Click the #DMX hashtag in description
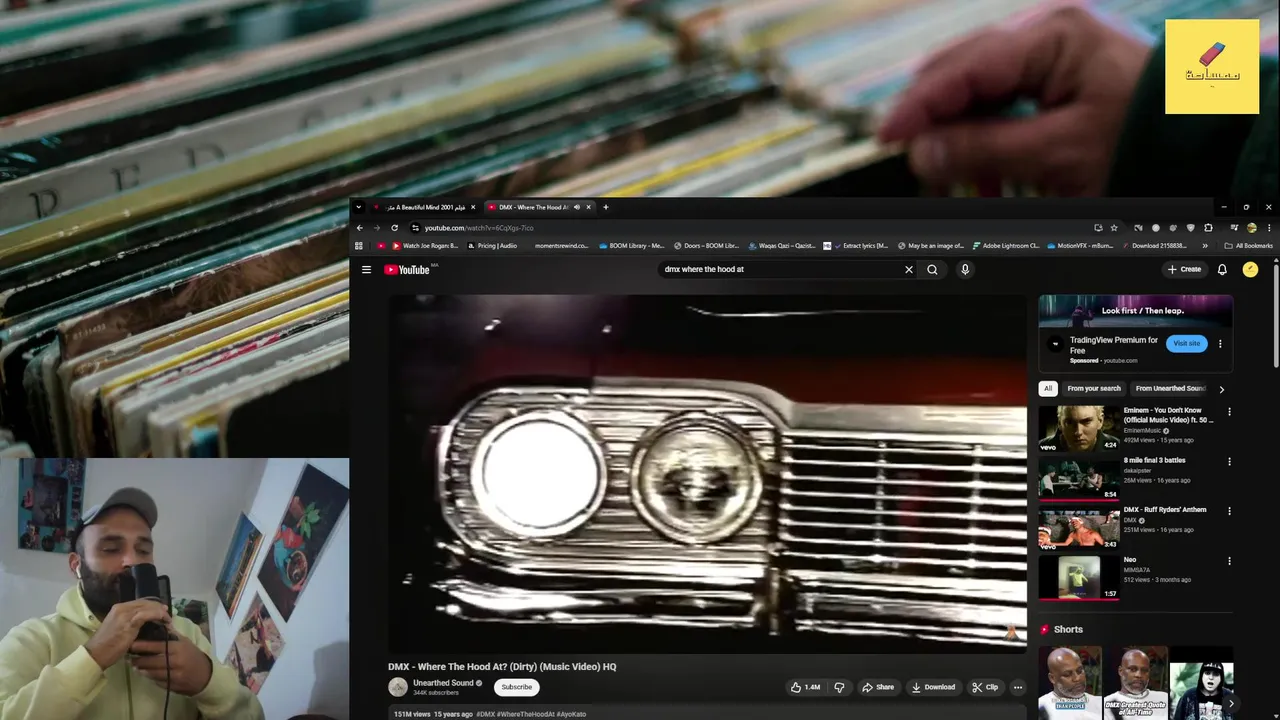Image resolution: width=1280 pixels, height=720 pixels. point(486,714)
